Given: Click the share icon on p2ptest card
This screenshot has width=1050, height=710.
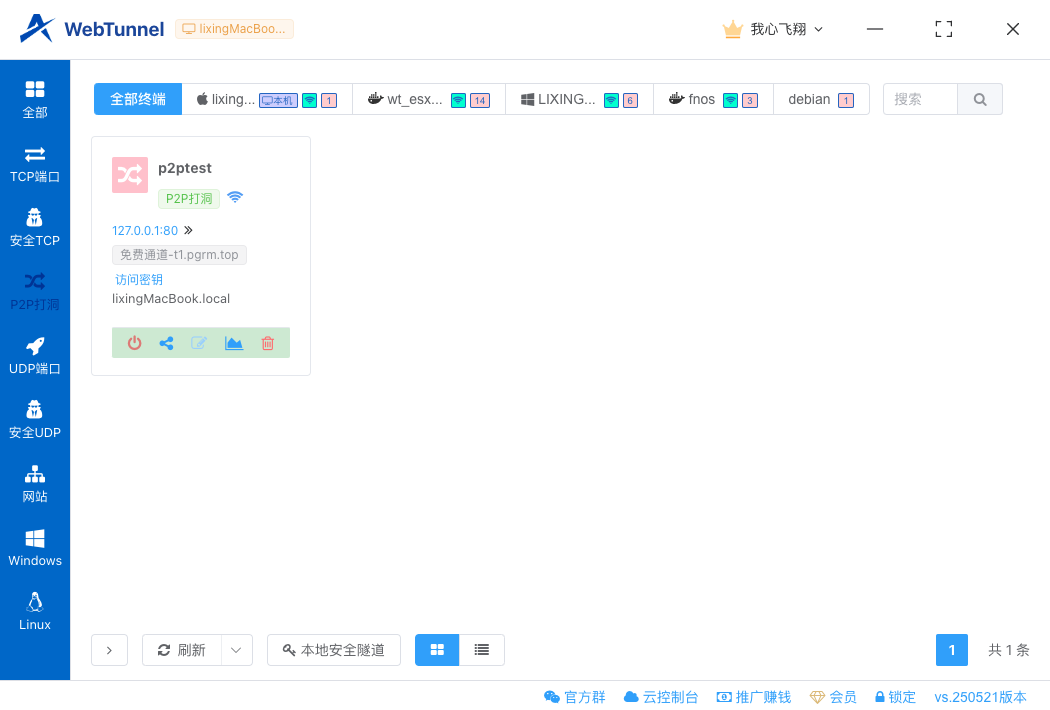Looking at the screenshot, I should pyautogui.click(x=167, y=343).
